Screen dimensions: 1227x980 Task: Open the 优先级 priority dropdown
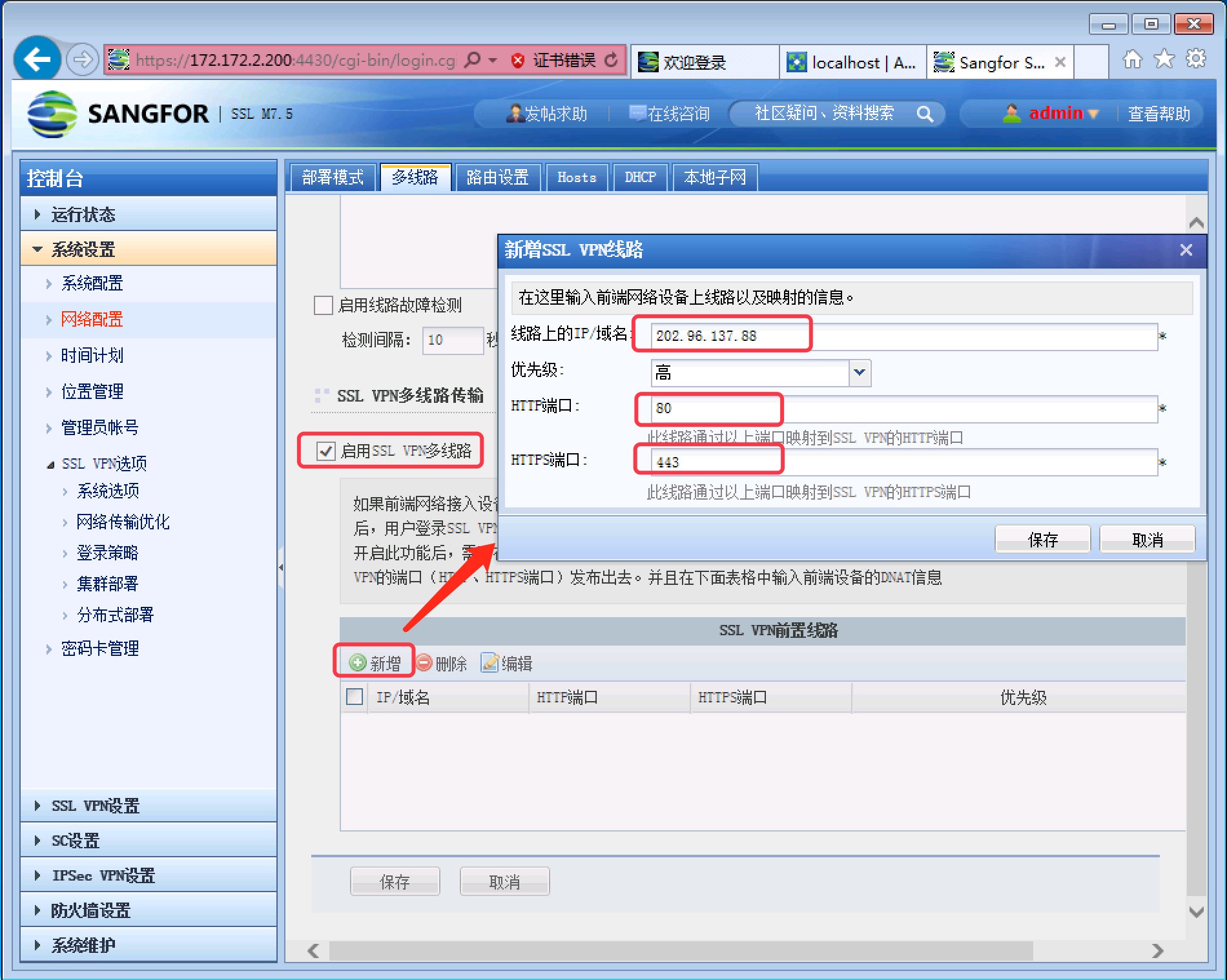click(860, 373)
